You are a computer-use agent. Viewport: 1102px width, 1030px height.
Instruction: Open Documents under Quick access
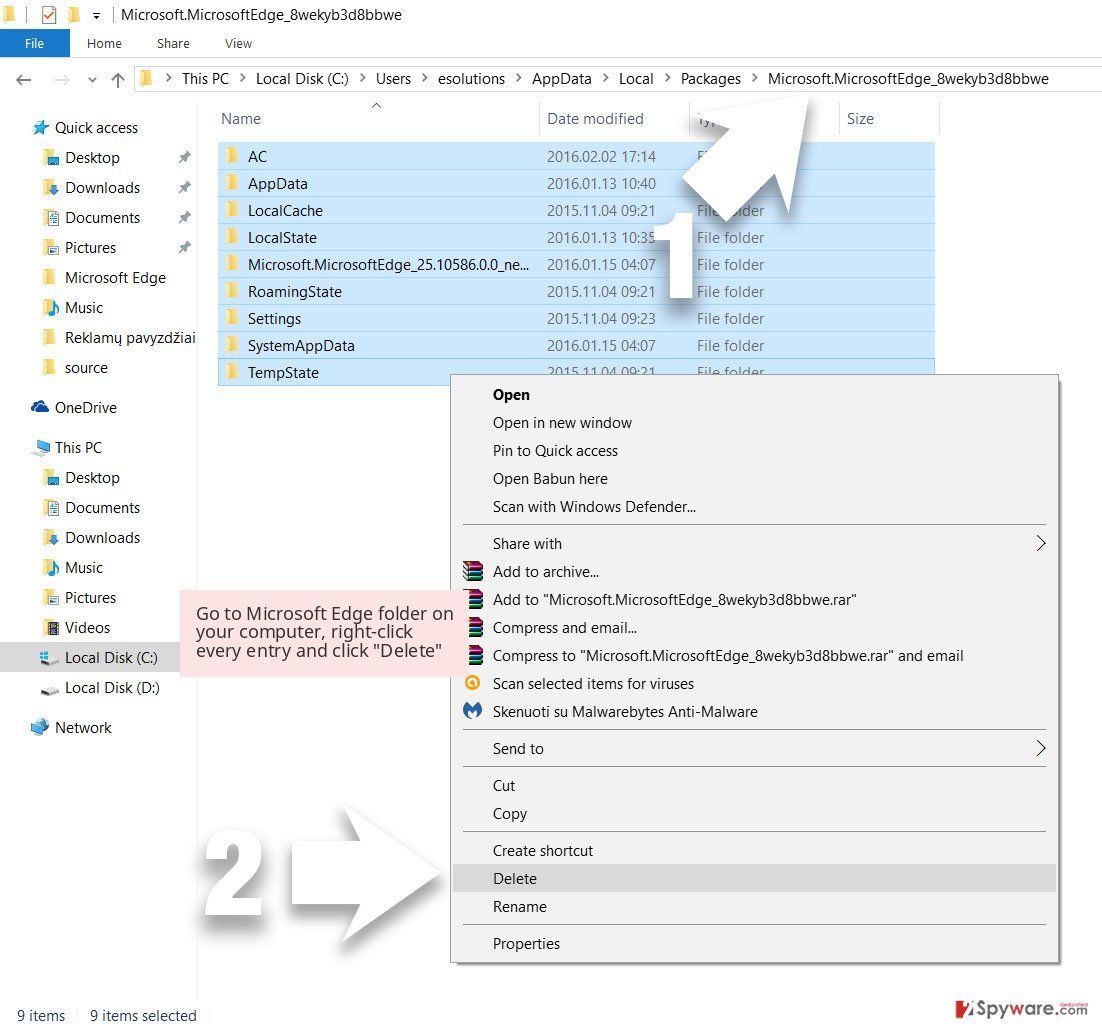tap(102, 218)
